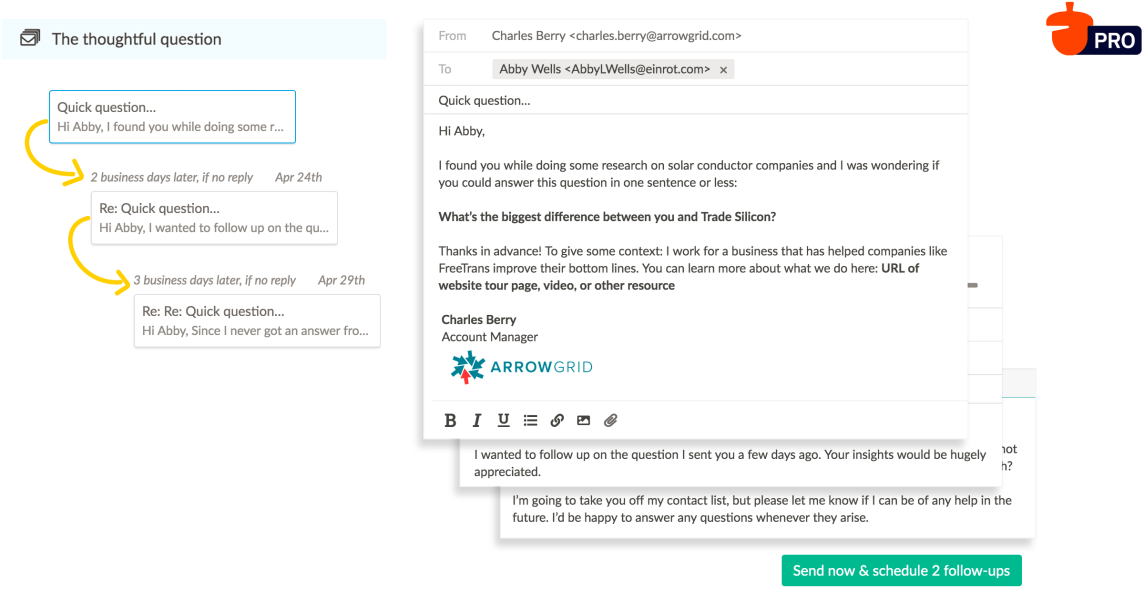Apply italic formatting
This screenshot has width=1144, height=600.
477,420
